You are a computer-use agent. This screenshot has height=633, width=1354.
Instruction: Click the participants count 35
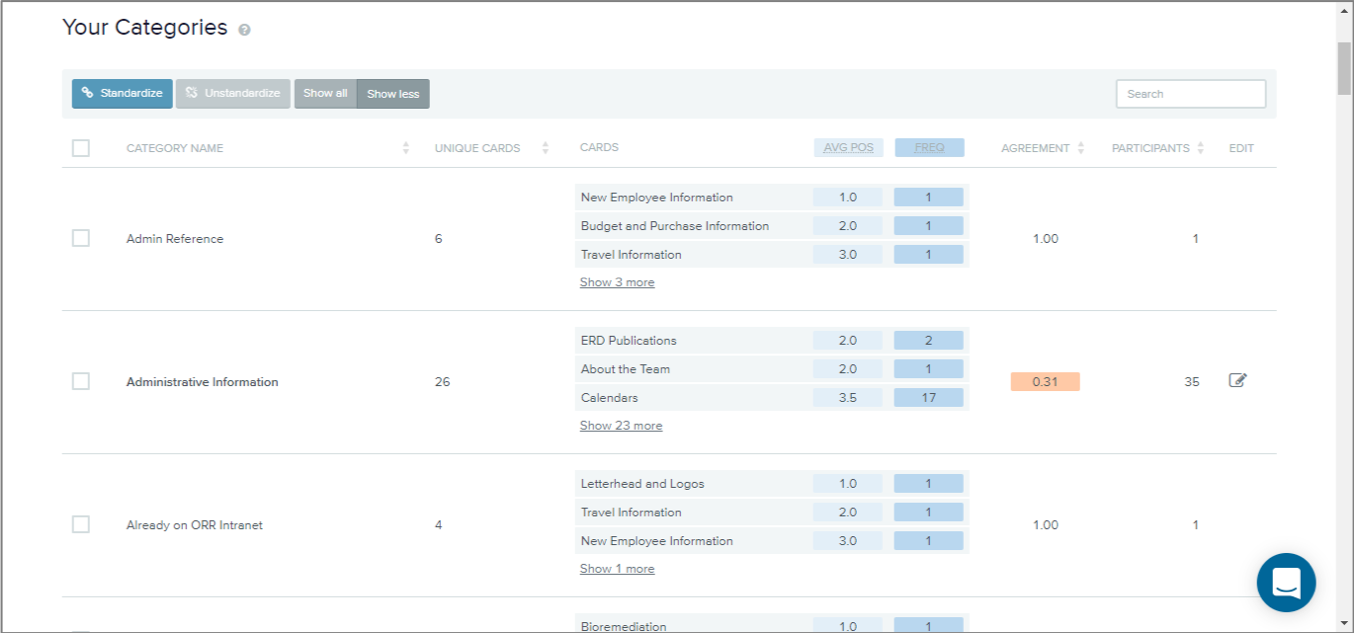[x=1192, y=381]
